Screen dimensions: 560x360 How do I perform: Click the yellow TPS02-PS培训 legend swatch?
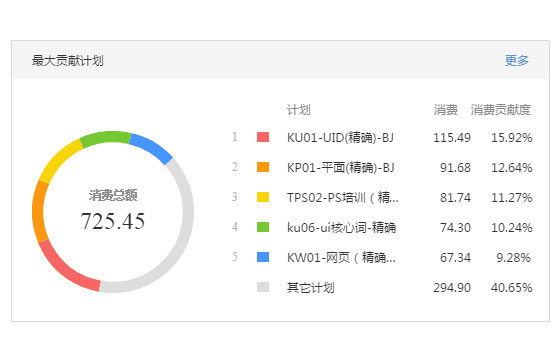(x=263, y=197)
